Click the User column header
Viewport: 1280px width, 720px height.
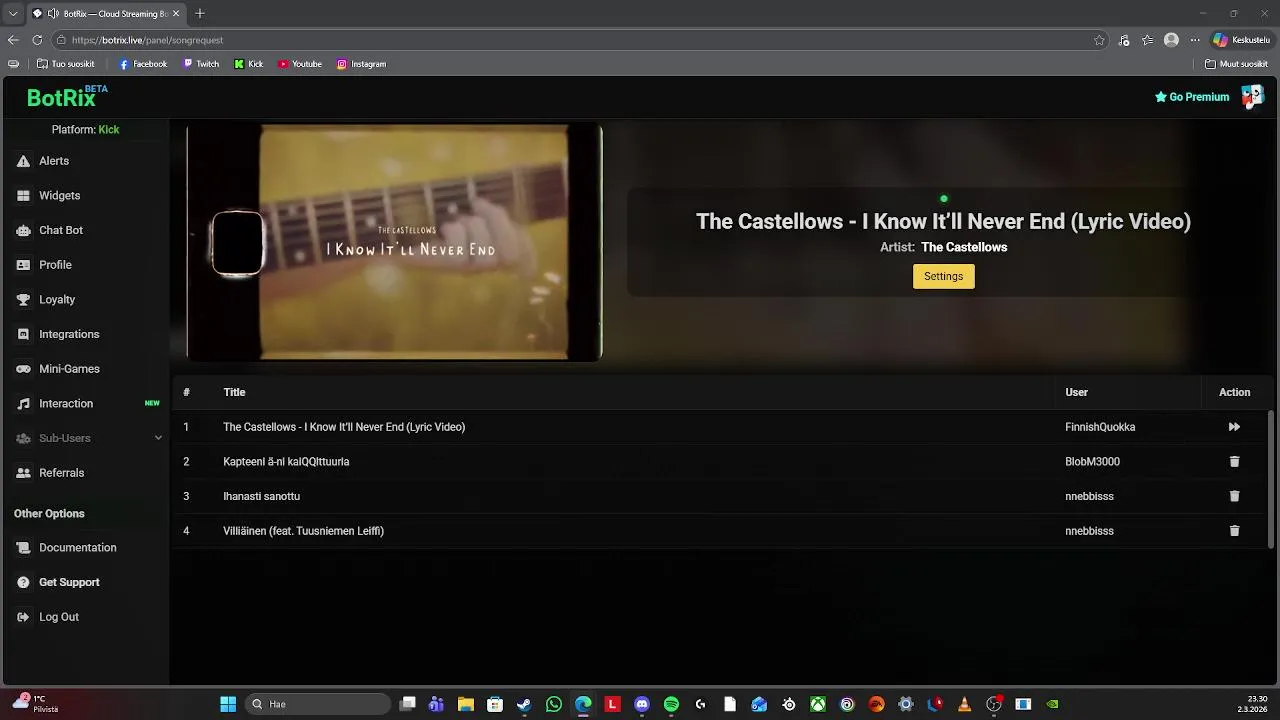pyautogui.click(x=1076, y=392)
